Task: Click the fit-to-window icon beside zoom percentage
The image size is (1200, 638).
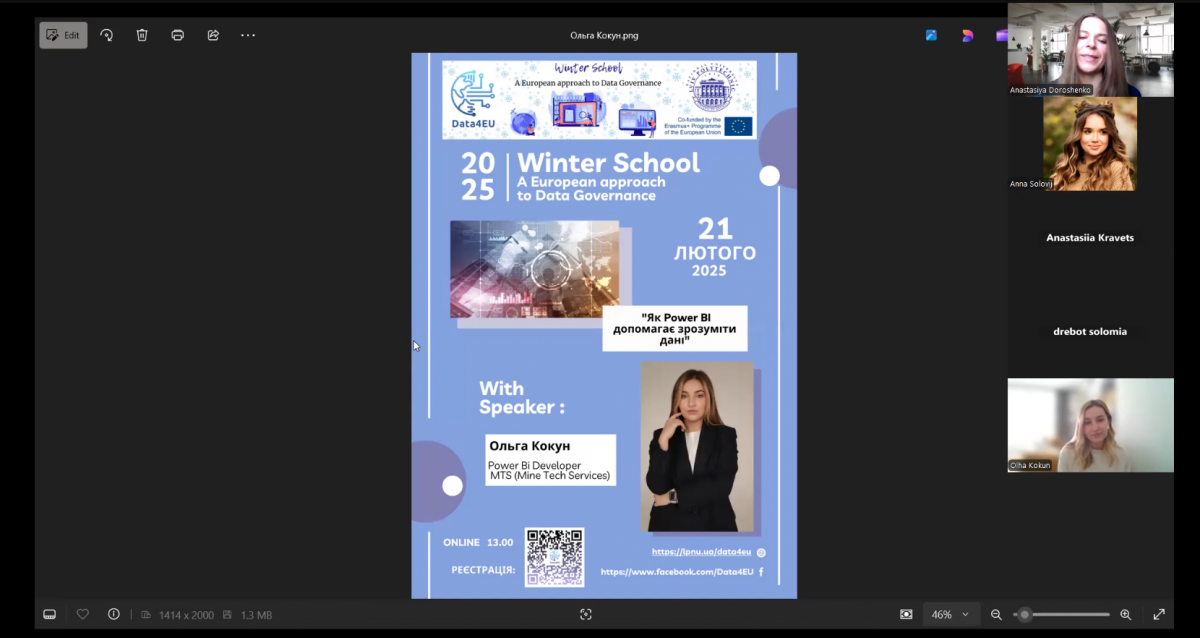Action: click(x=906, y=614)
